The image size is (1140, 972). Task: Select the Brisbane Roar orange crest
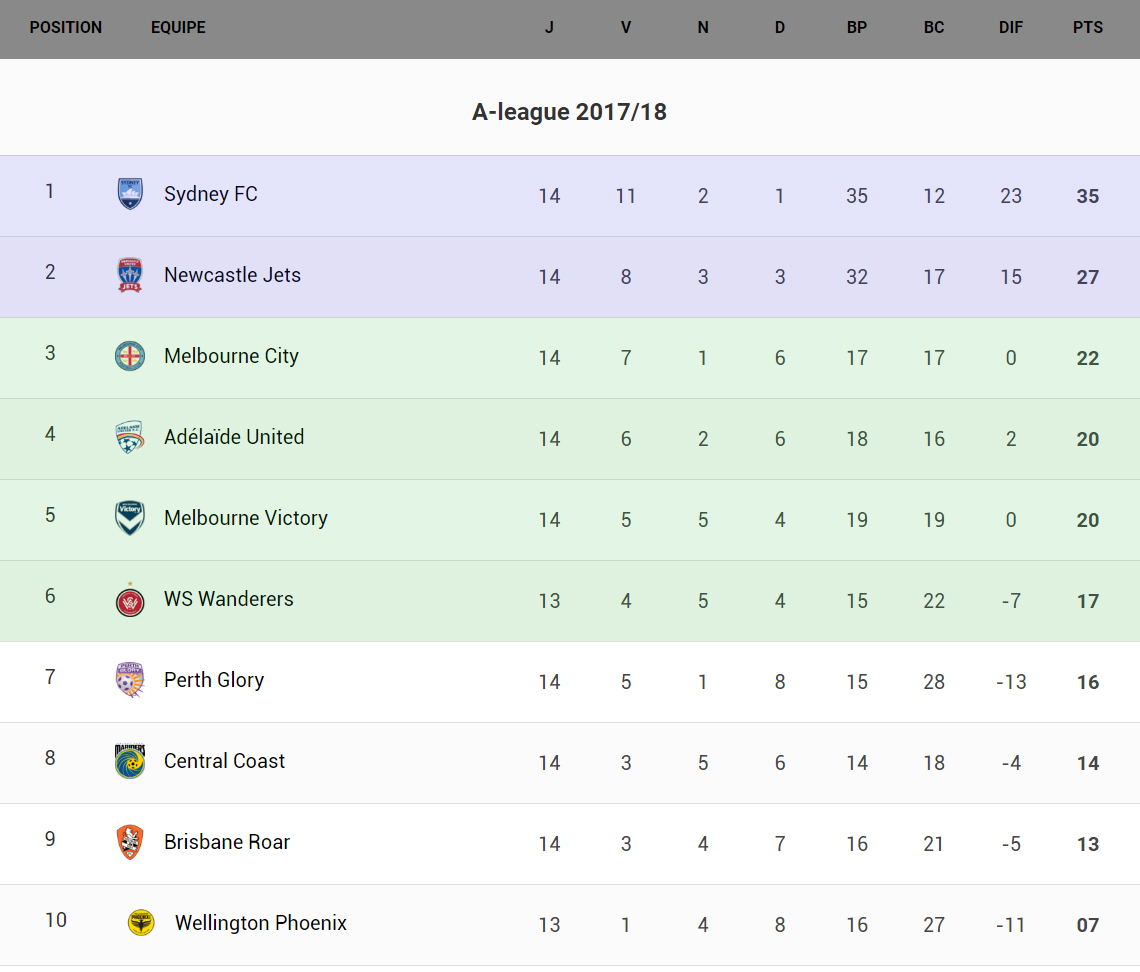130,842
